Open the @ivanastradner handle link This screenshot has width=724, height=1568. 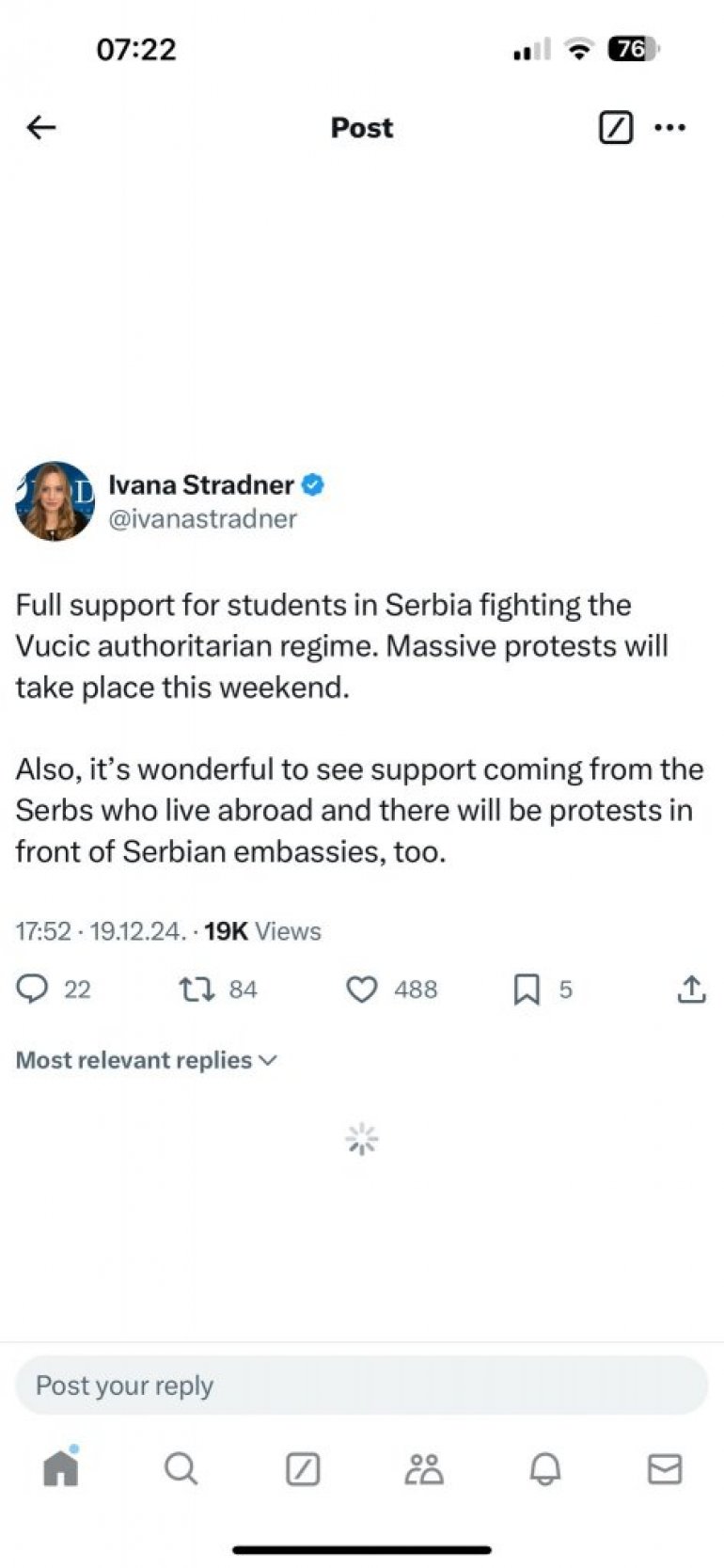coord(203,519)
